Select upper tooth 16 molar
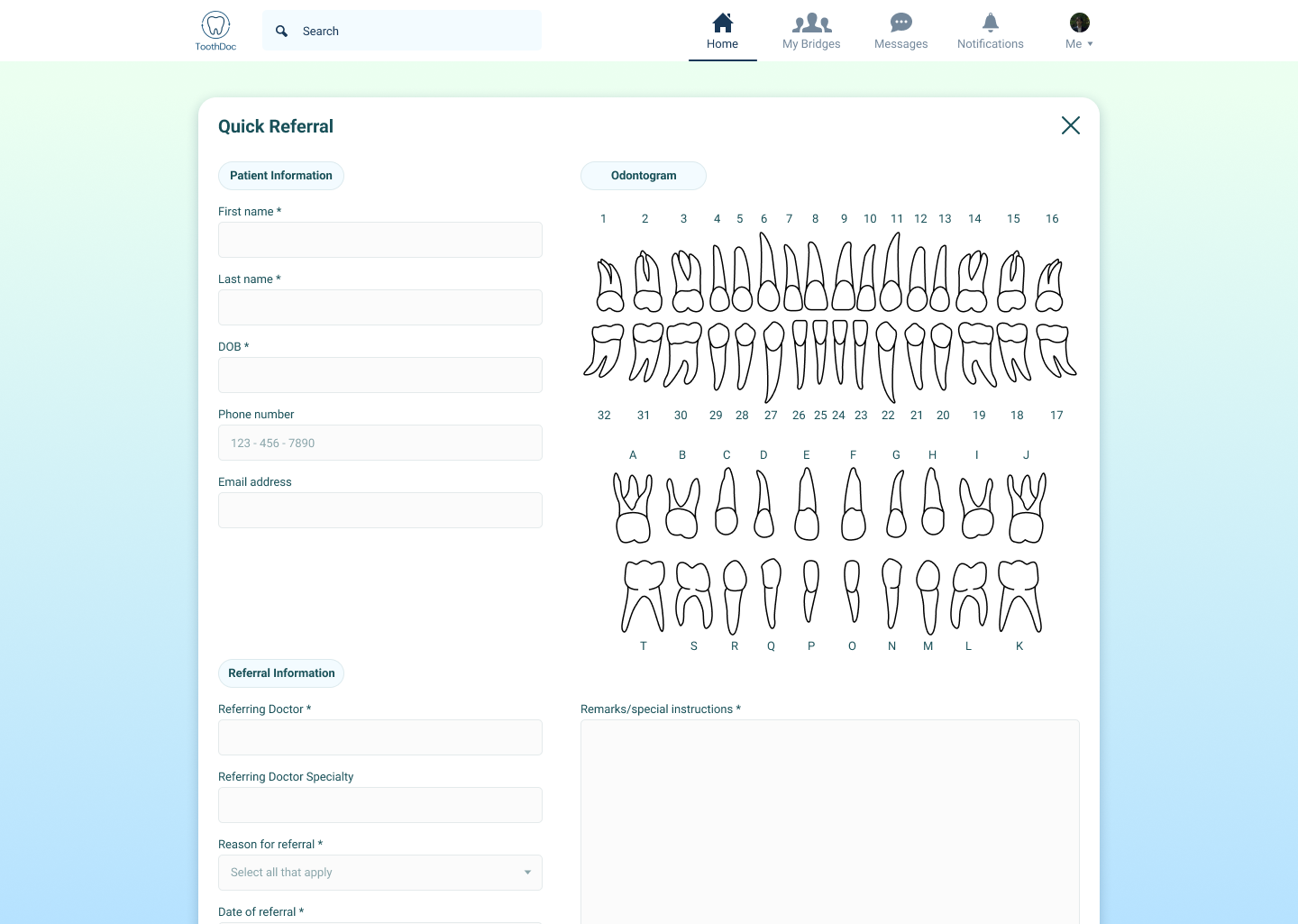The image size is (1298, 924). [1049, 286]
